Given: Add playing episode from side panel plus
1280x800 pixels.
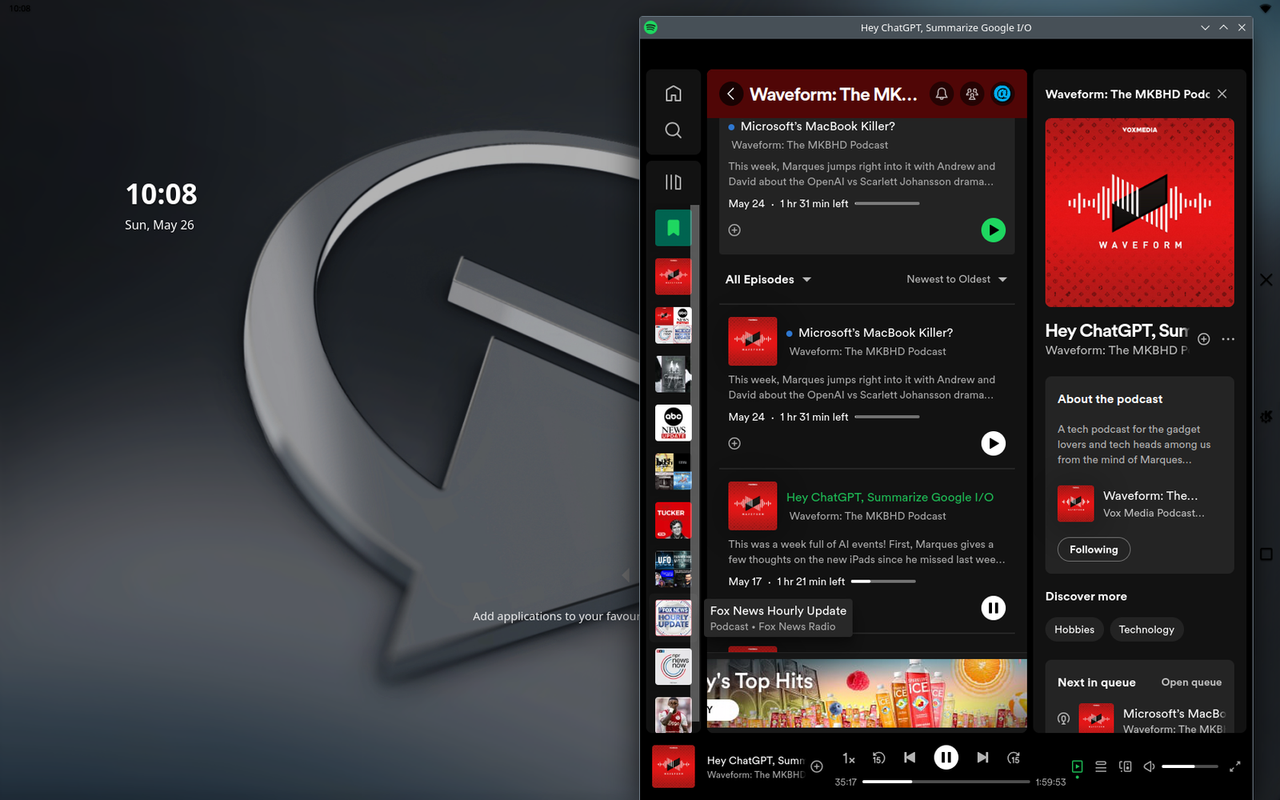Looking at the screenshot, I should tap(1204, 339).
